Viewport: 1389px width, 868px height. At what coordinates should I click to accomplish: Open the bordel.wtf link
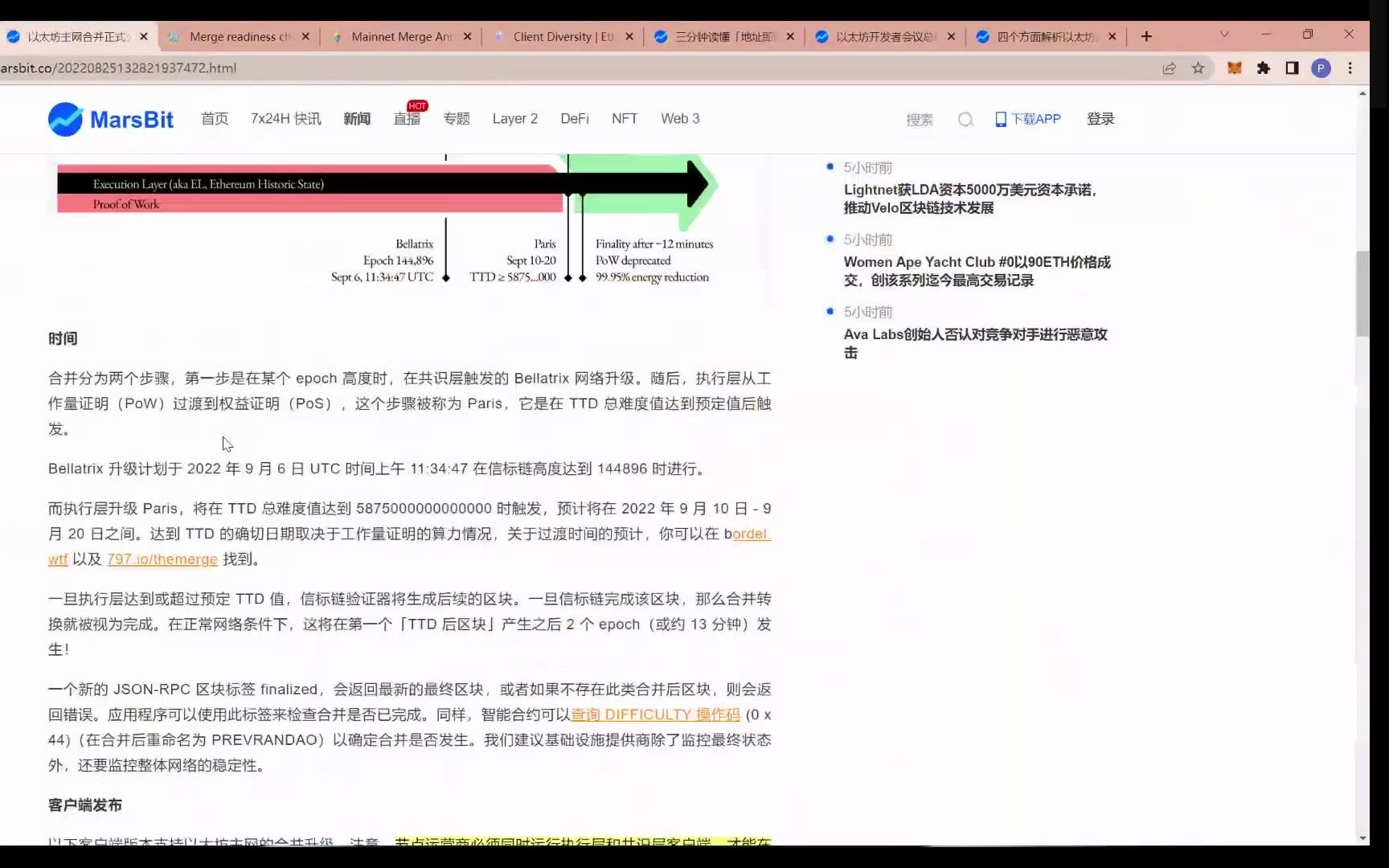pos(752,534)
